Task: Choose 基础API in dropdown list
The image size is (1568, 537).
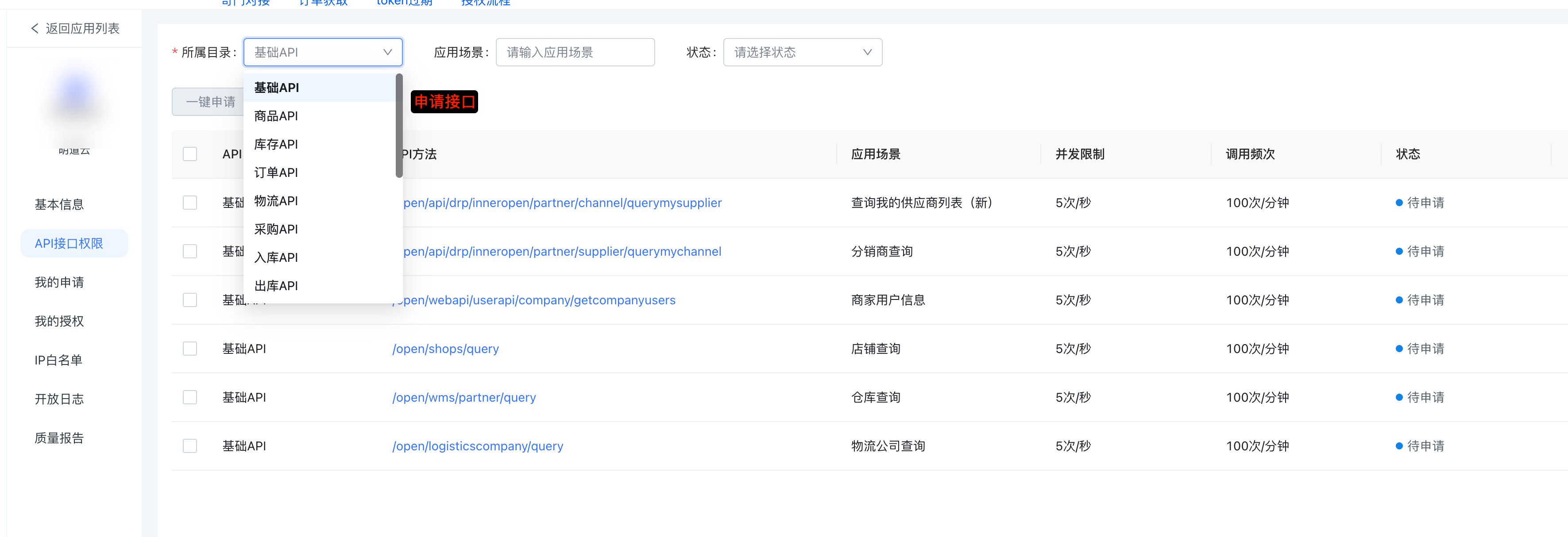Action: pyautogui.click(x=320, y=88)
